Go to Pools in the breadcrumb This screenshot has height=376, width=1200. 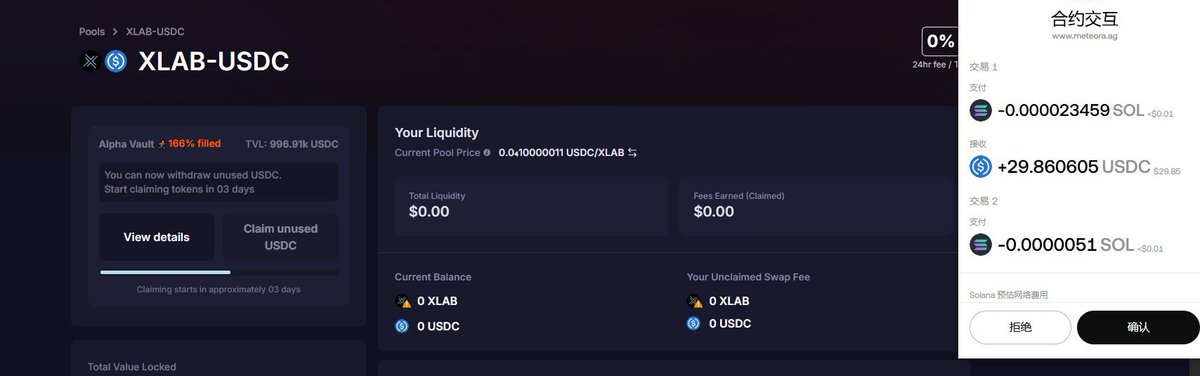(92, 32)
